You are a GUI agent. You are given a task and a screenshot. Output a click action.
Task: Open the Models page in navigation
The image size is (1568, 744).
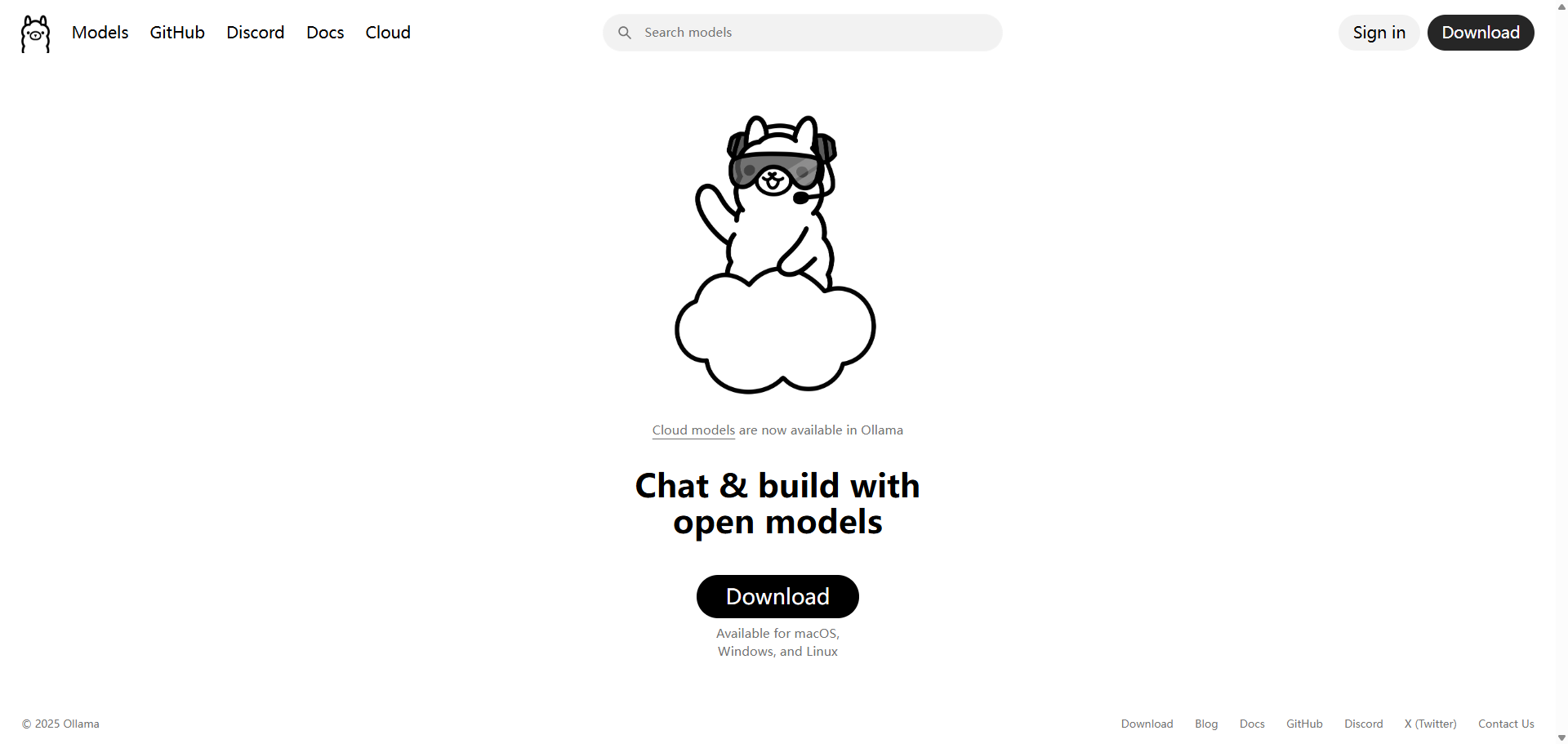[x=100, y=33]
